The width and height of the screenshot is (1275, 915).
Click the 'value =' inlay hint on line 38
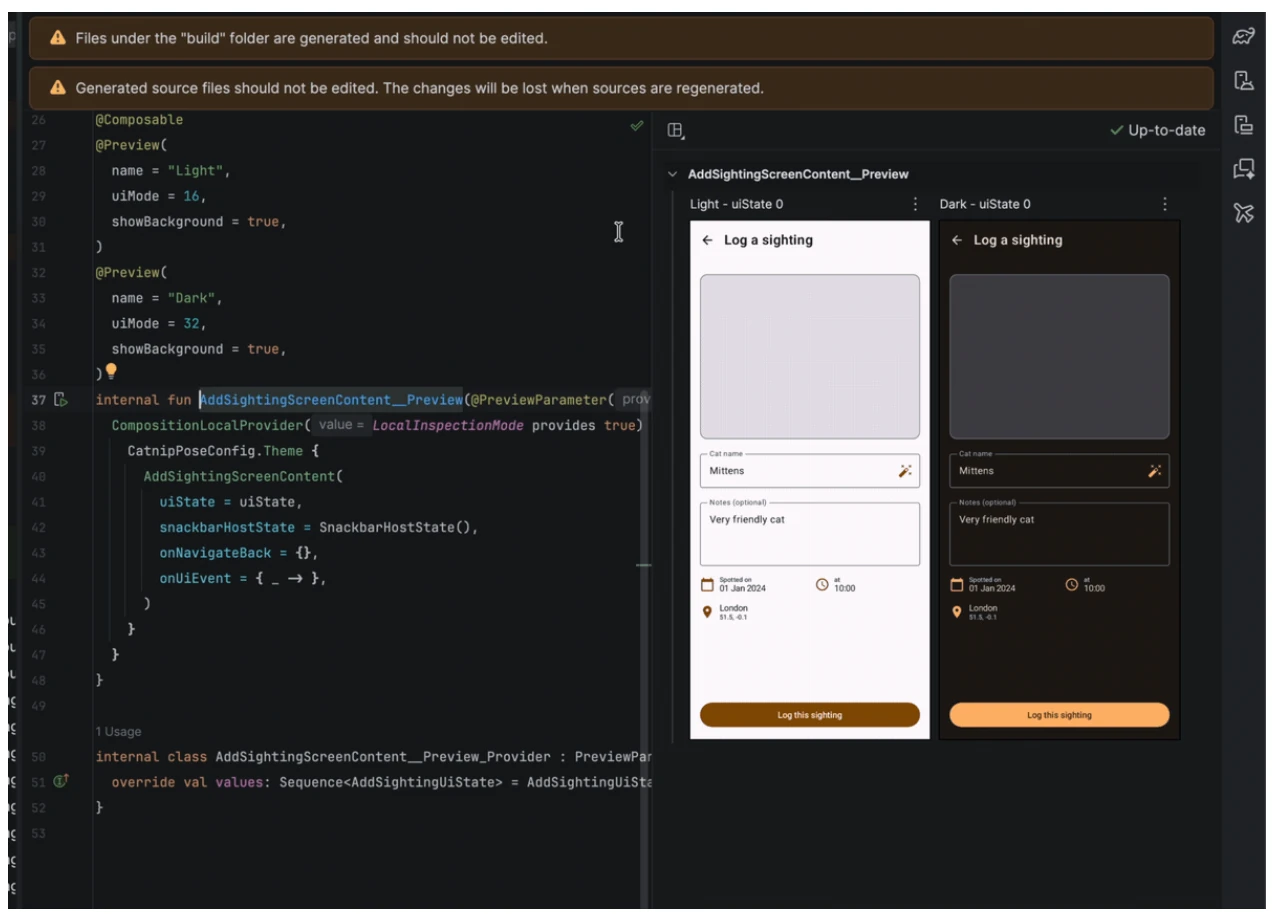(x=341, y=425)
